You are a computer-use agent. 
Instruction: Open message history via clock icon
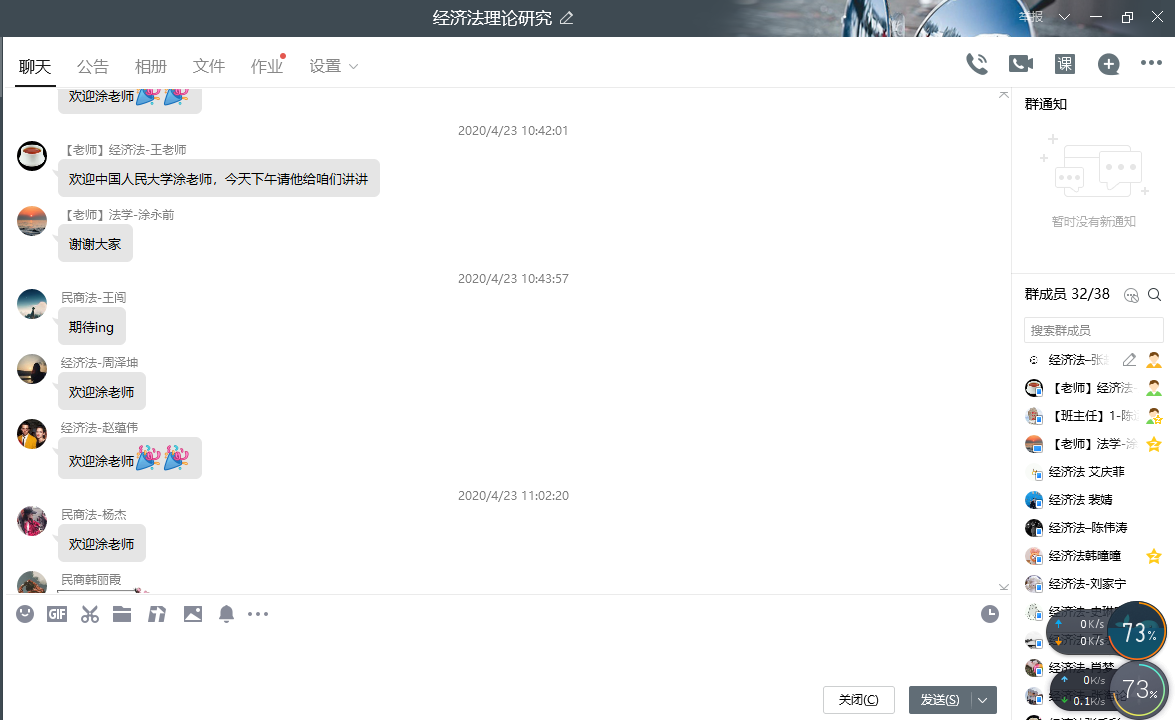pos(989,614)
